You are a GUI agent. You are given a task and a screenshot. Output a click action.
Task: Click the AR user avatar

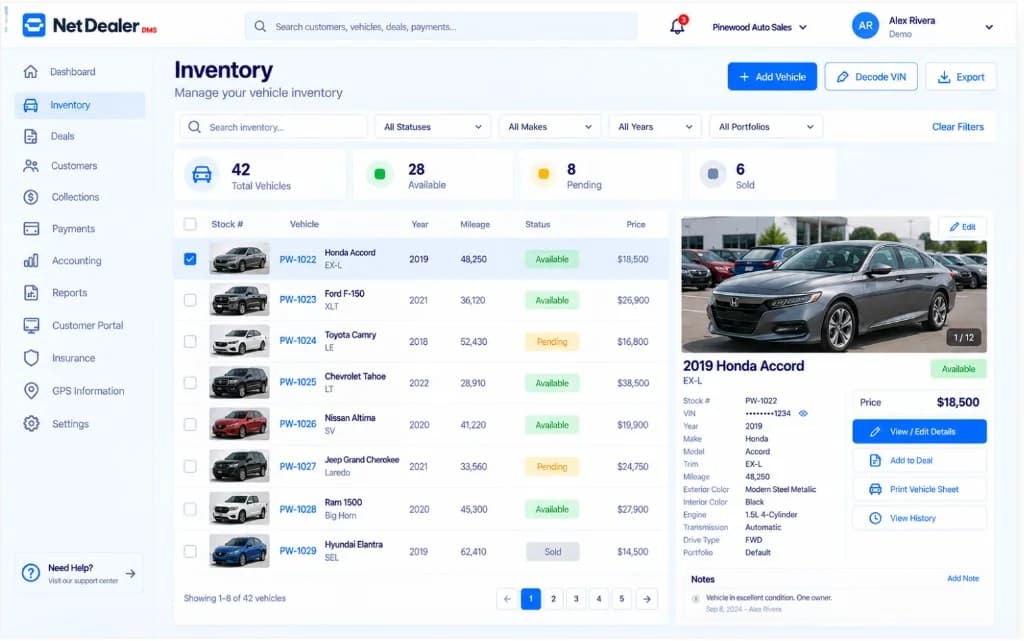[x=865, y=26]
